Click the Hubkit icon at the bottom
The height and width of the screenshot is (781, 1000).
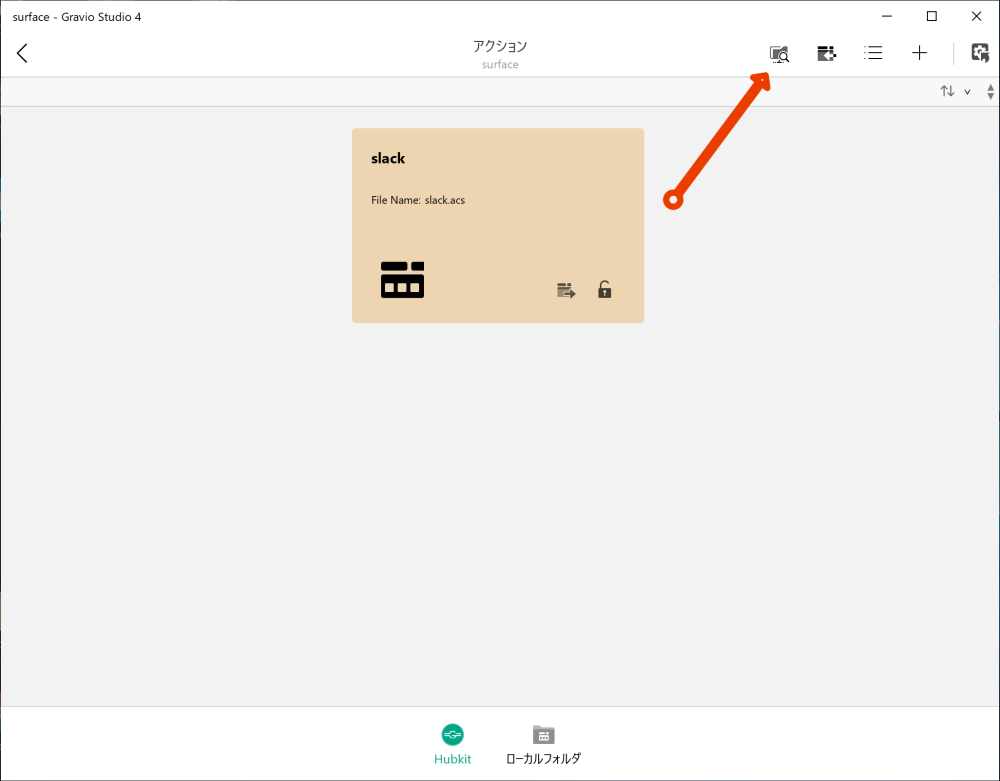[x=453, y=735]
